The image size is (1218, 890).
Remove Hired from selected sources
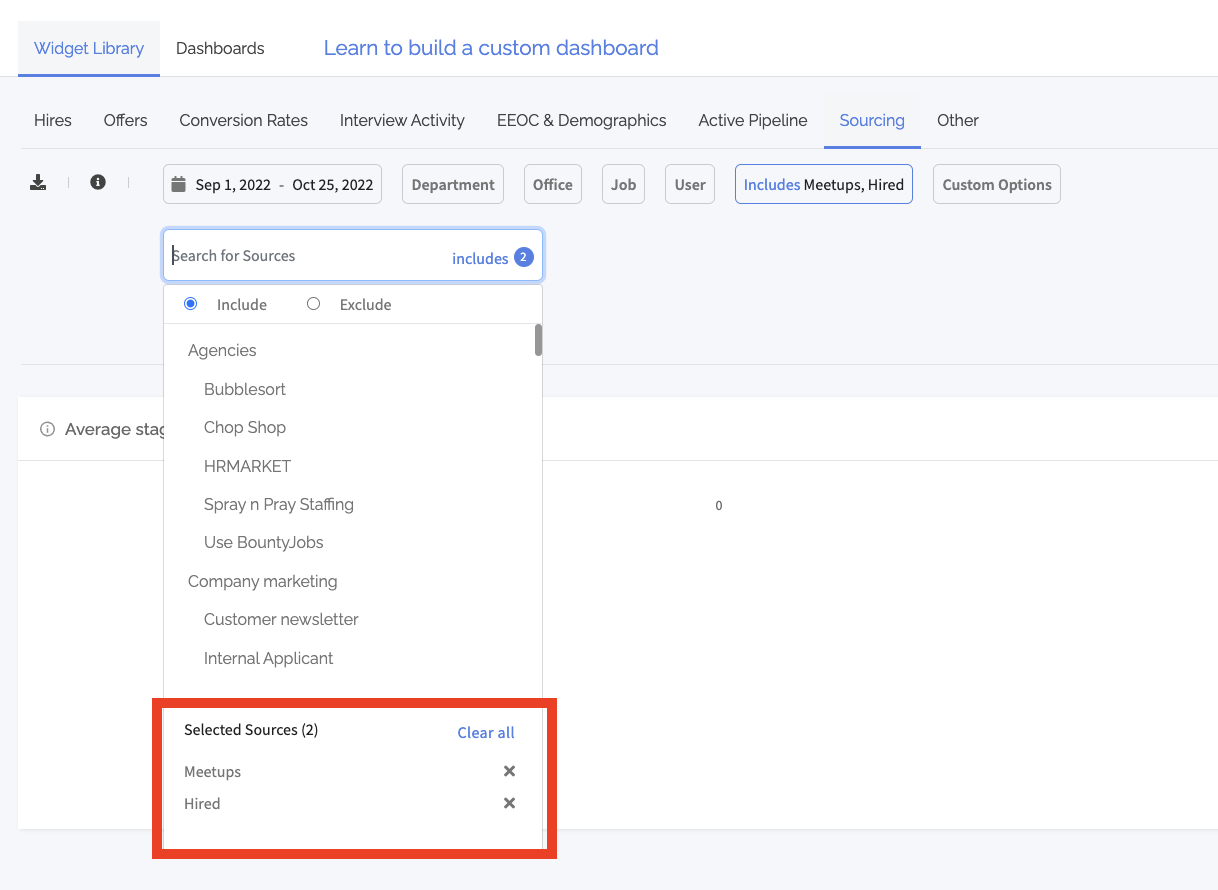click(x=509, y=803)
